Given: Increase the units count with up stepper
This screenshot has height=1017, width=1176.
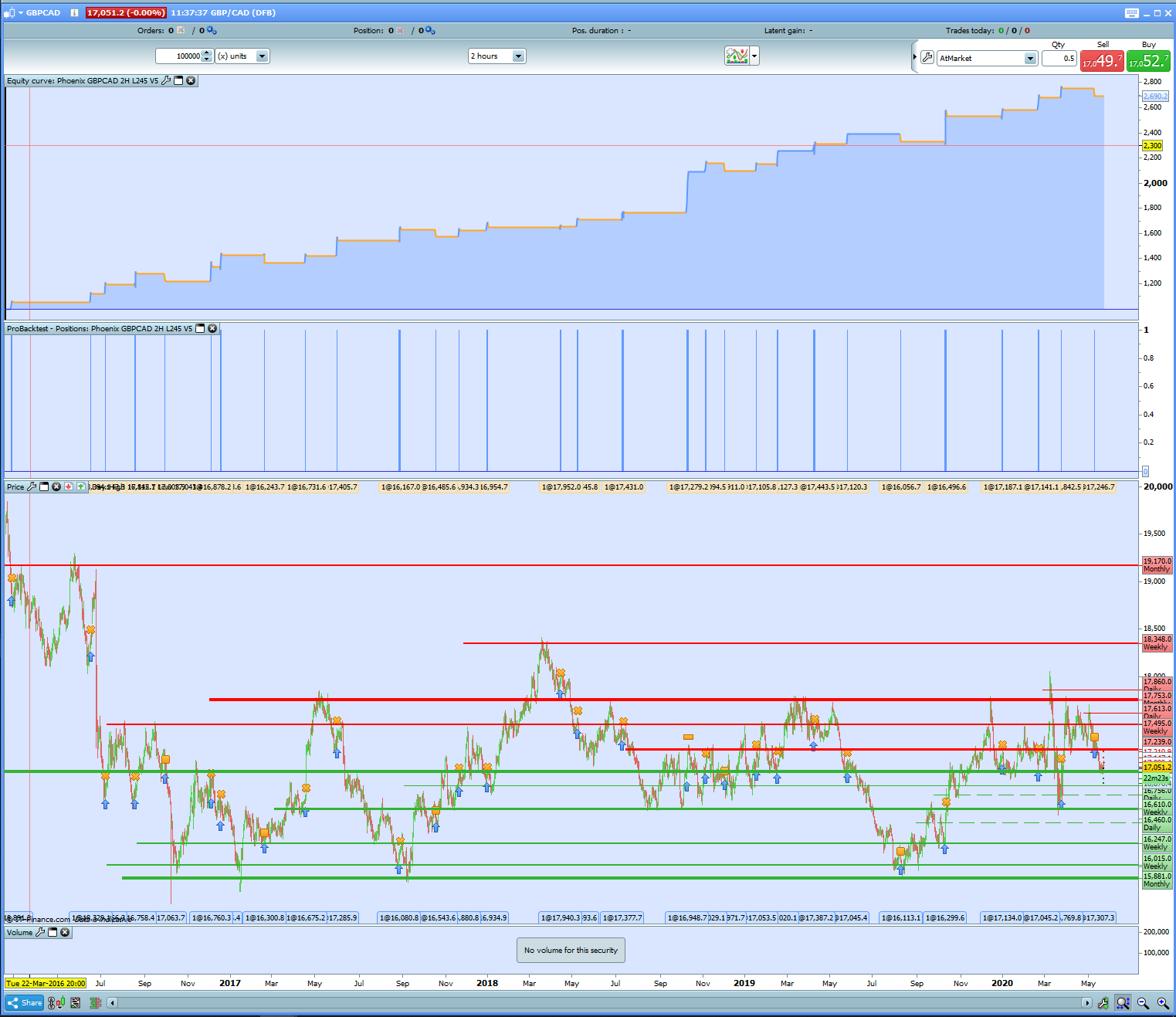Looking at the screenshot, I should 206,53.
